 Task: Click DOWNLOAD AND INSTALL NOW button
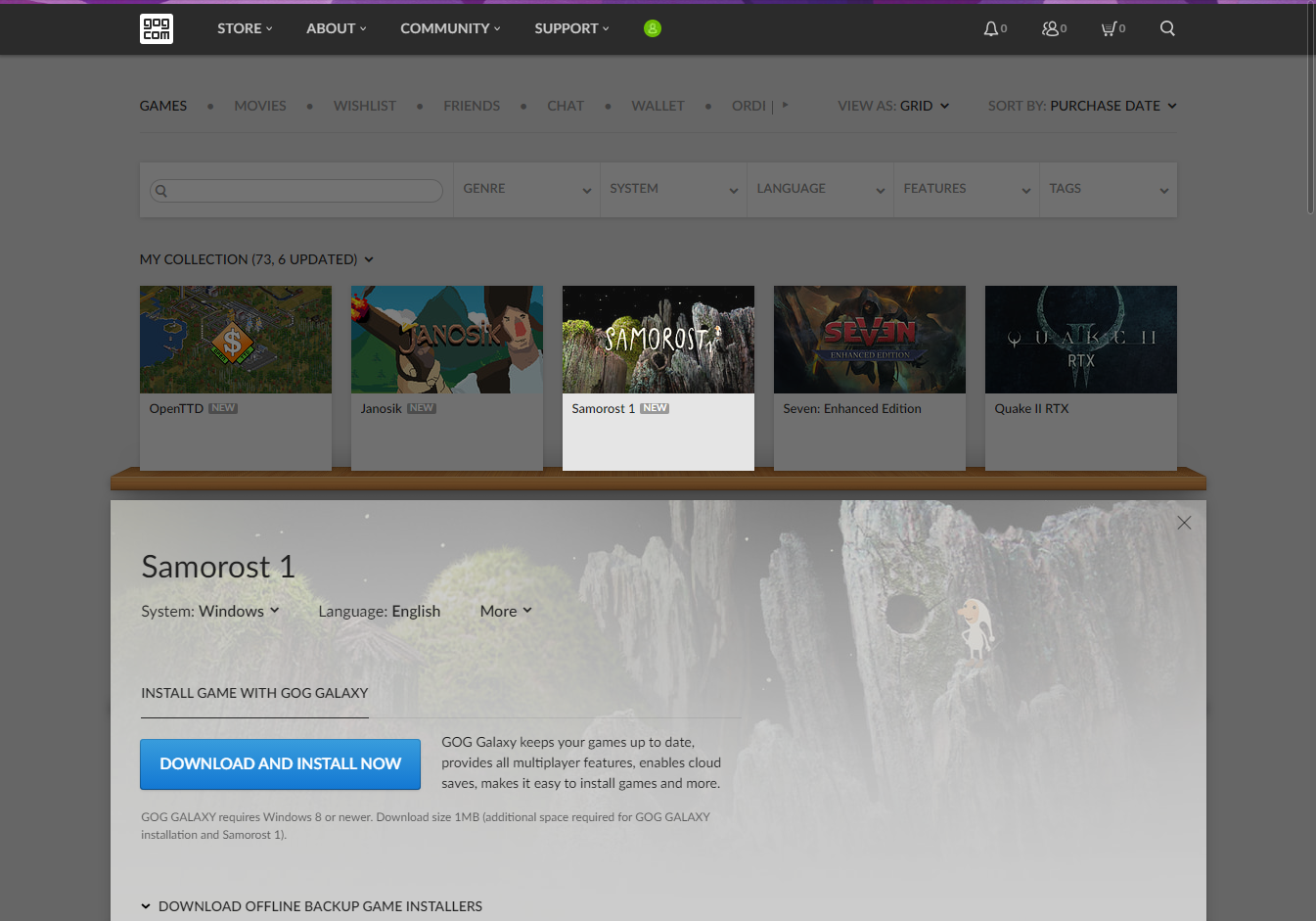[x=280, y=764]
